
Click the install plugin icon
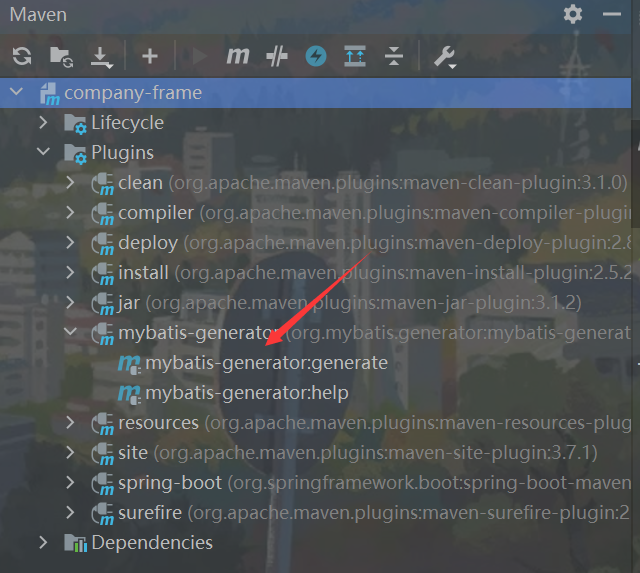point(102,274)
